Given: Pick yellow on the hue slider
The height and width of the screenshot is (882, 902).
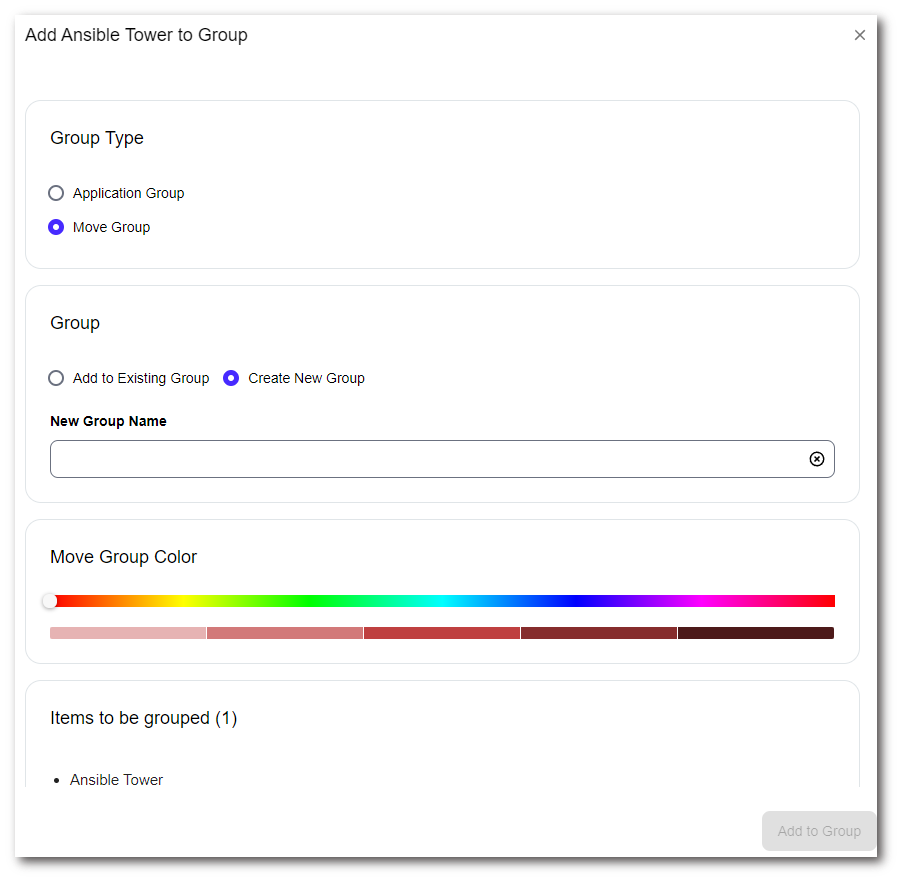Looking at the screenshot, I should click(x=181, y=601).
